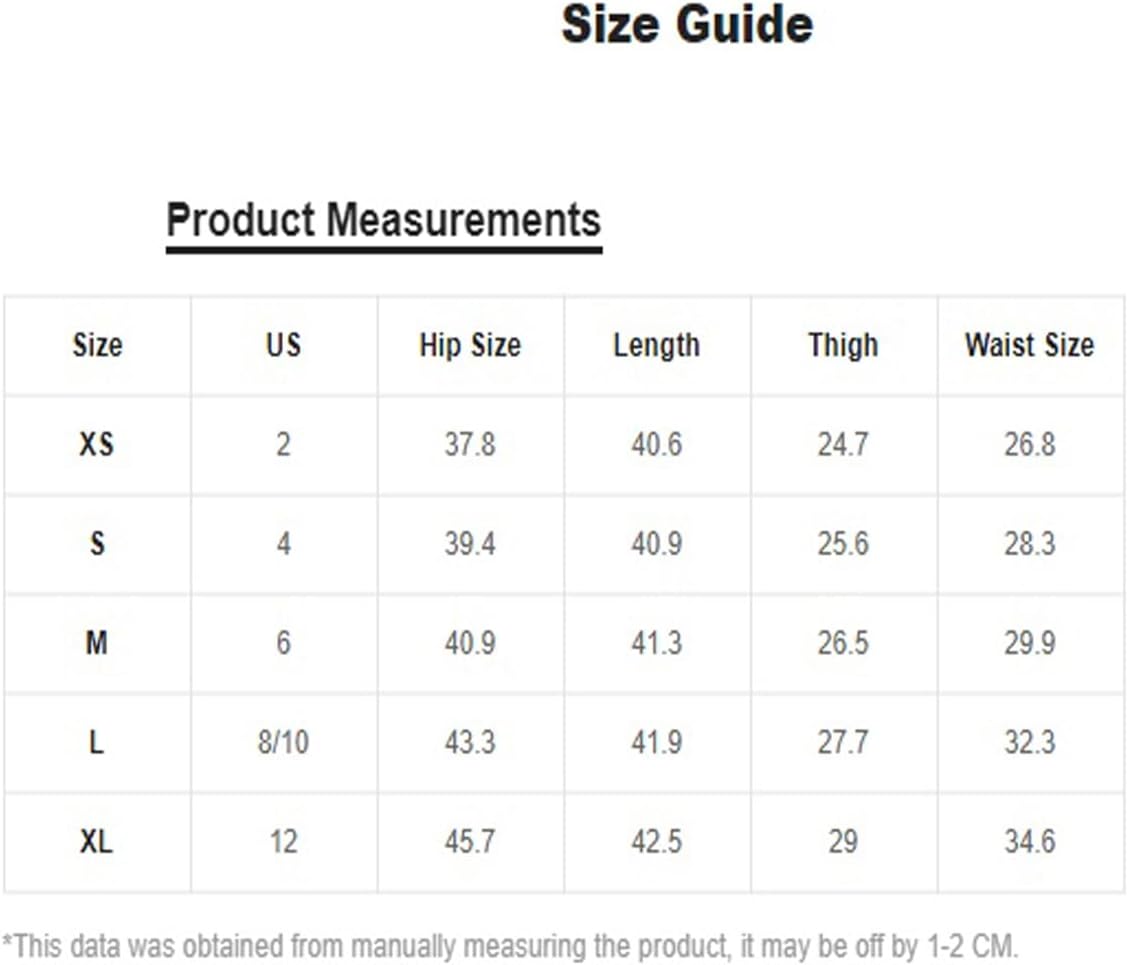
Task: Click the 8/10 US size cell
Action: click(283, 743)
